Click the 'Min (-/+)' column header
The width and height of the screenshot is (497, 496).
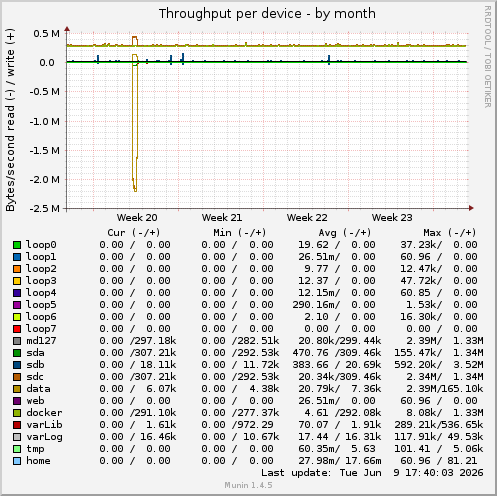(x=240, y=233)
